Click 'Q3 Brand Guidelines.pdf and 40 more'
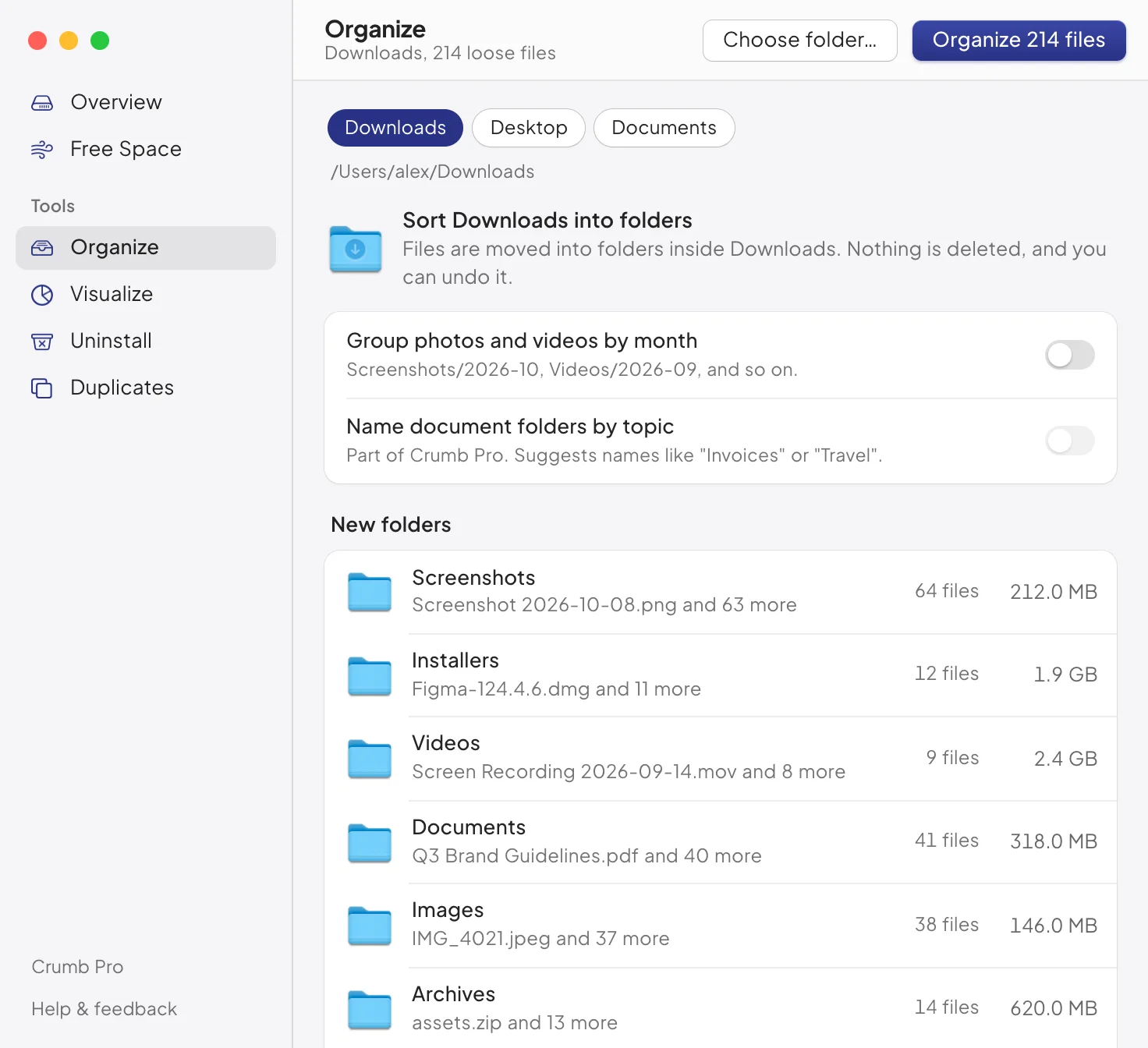Viewport: 1148px width, 1048px height. tap(586, 856)
